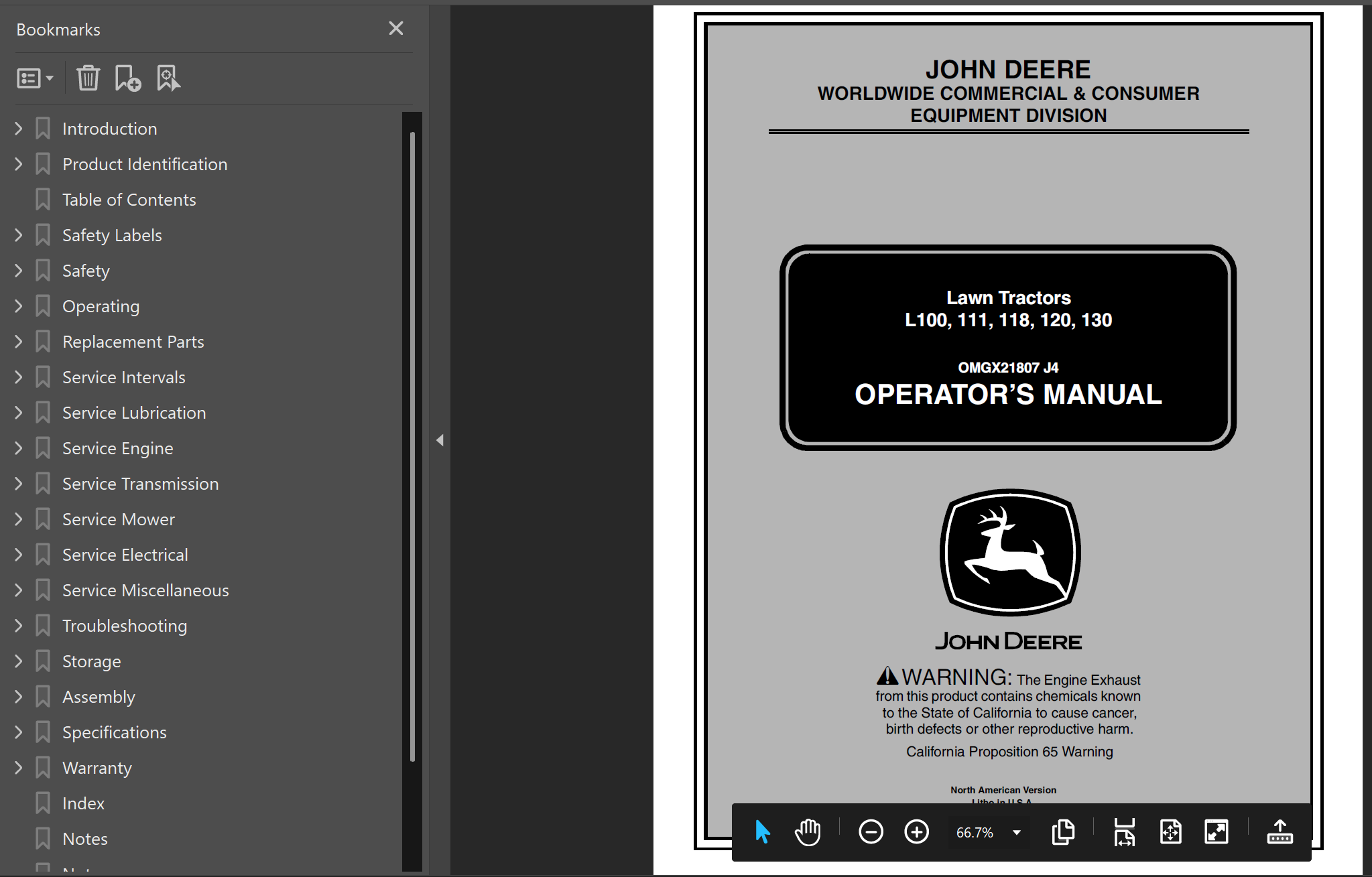Image resolution: width=1372 pixels, height=877 pixels.
Task: Click bookmark icon beside Index
Action: tap(43, 803)
